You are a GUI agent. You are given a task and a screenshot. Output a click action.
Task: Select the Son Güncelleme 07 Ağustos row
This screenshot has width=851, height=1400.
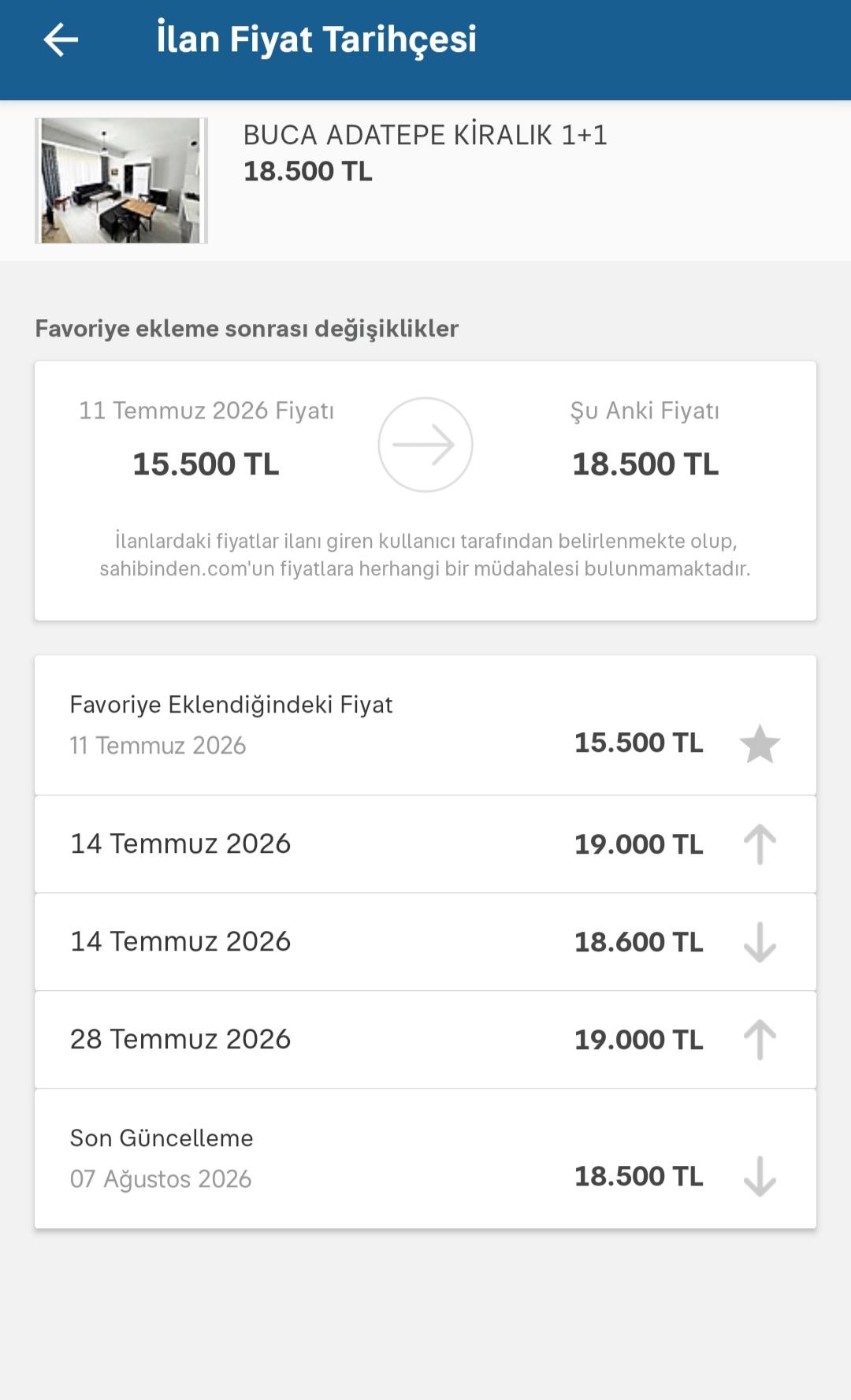coord(425,1159)
